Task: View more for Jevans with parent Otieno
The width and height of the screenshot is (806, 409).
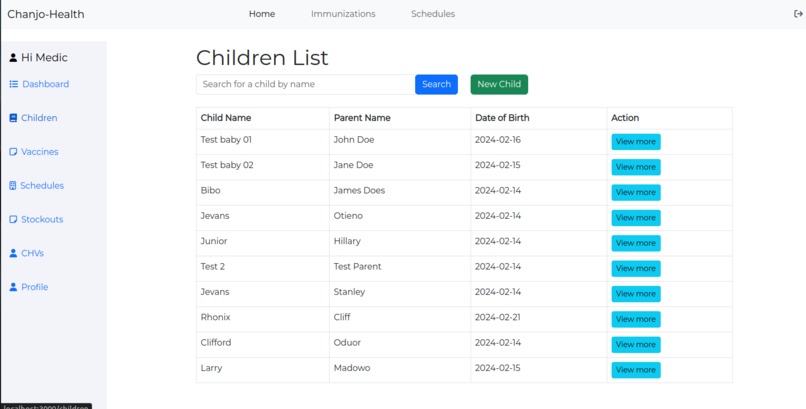Action: click(x=636, y=218)
